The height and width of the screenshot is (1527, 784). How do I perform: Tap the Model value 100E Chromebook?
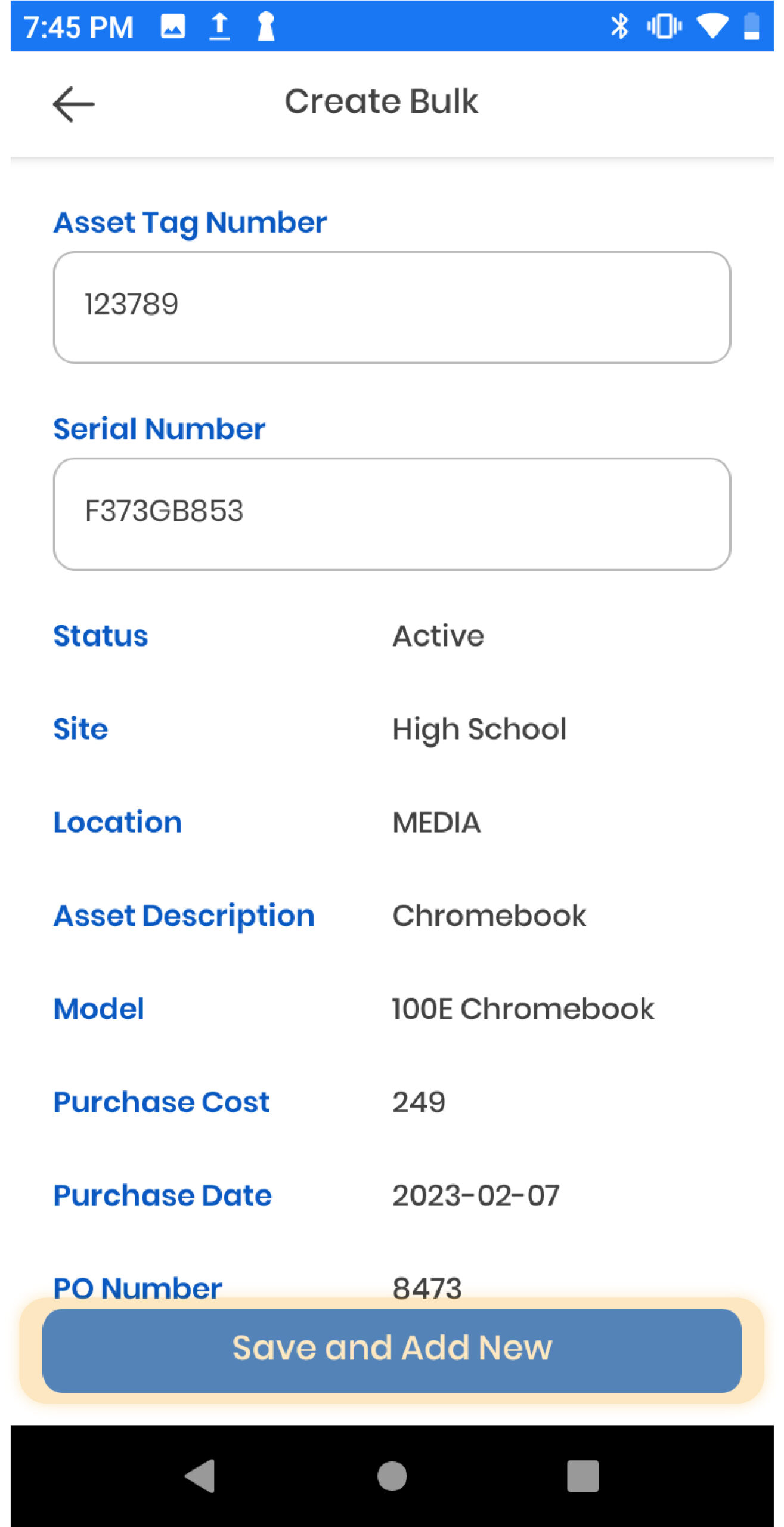point(523,1009)
